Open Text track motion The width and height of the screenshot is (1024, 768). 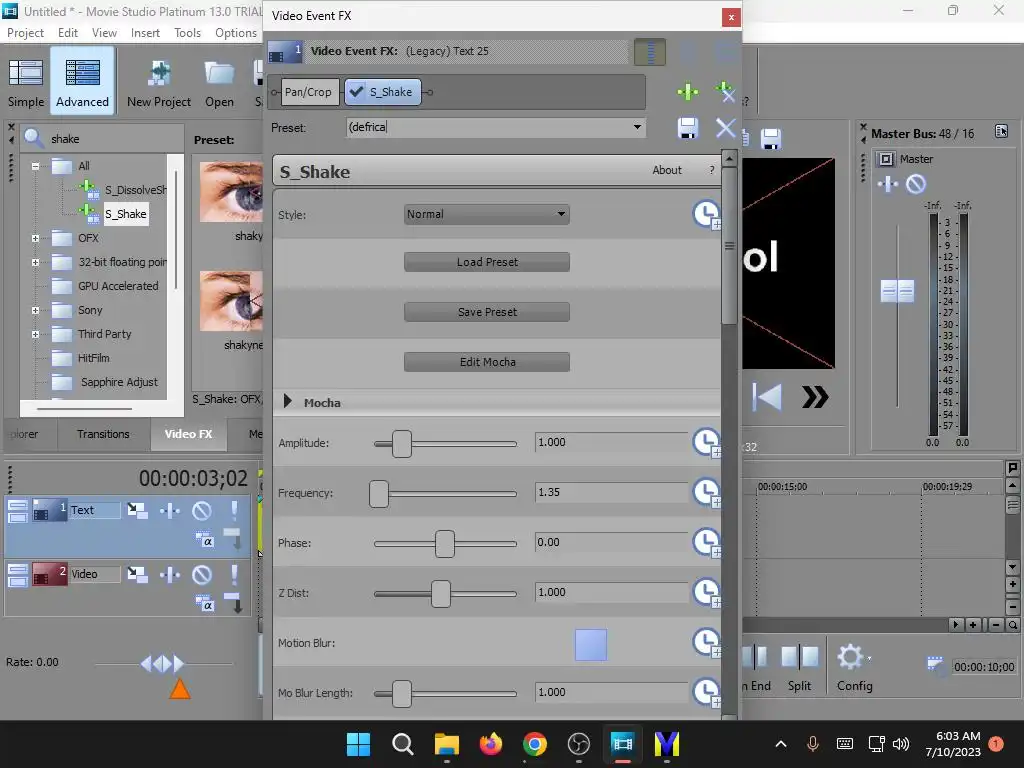point(137,510)
